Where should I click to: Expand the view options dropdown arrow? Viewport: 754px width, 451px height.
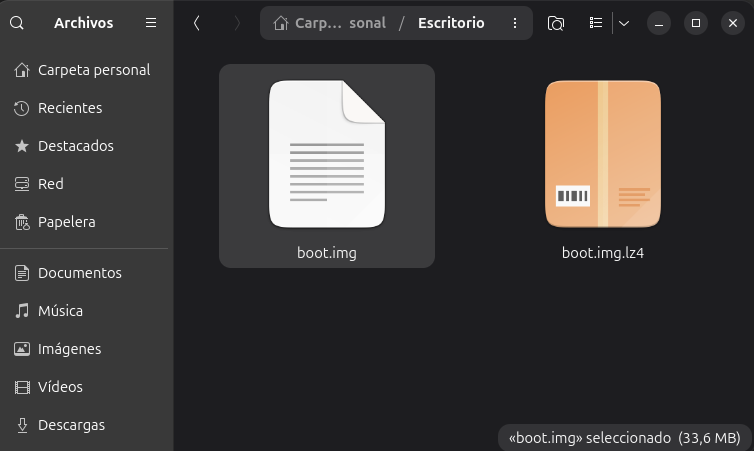point(623,23)
